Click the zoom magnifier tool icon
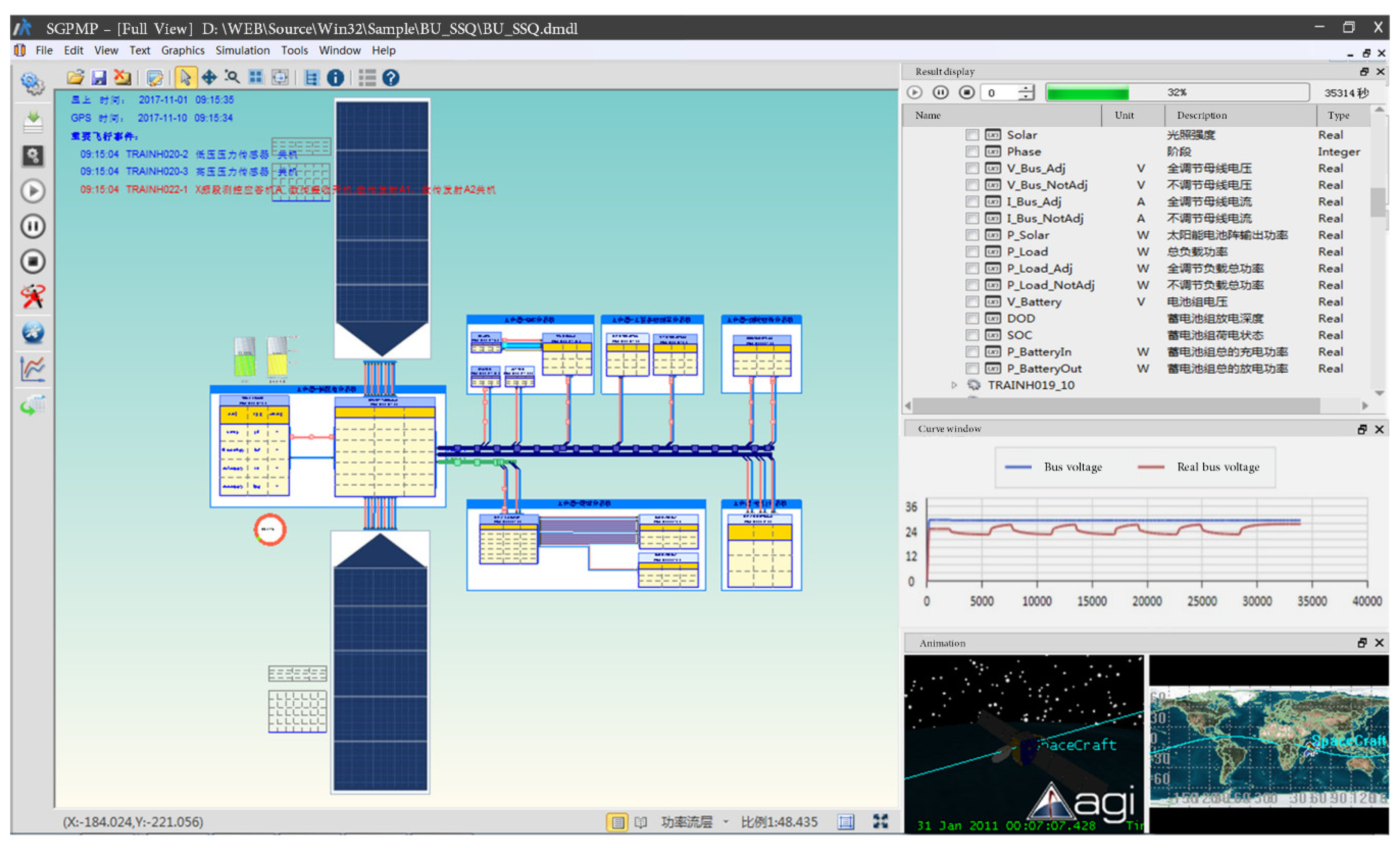1400x848 pixels. coord(232,77)
